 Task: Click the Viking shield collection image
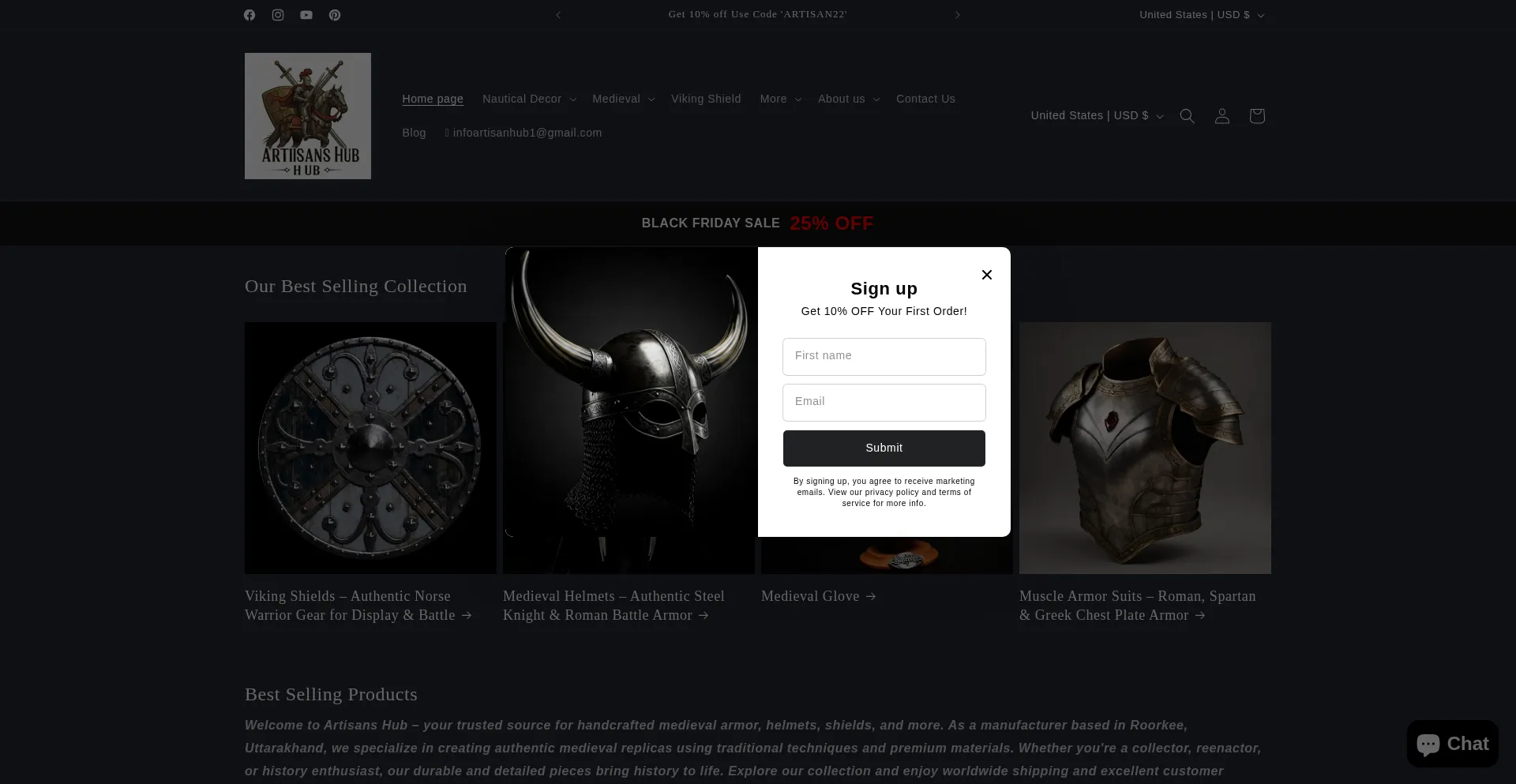[x=370, y=448]
